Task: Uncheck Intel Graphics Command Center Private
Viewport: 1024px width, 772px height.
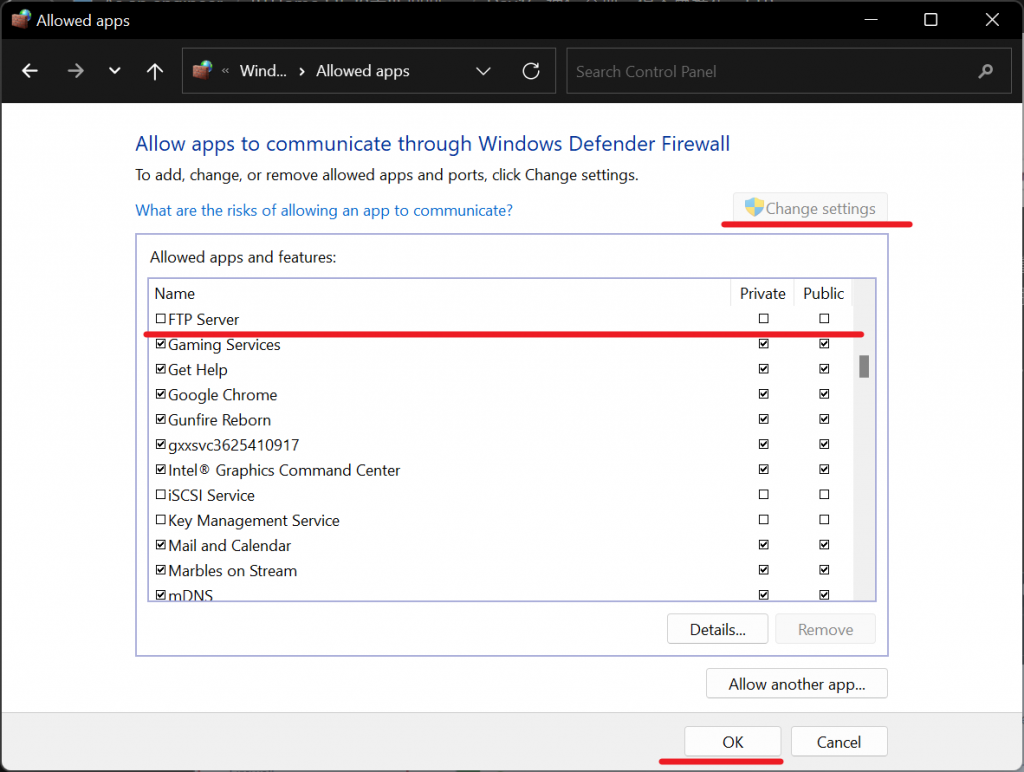Action: click(x=763, y=469)
